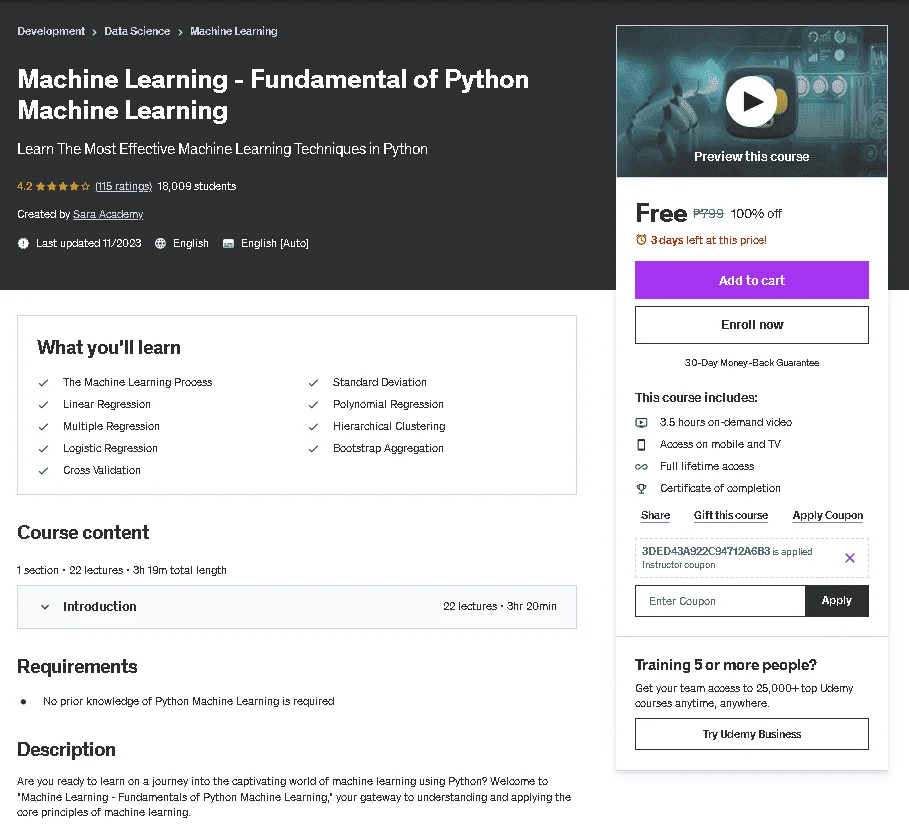909x831 pixels.
Task: Click the Full lifetime access text
Action: tap(707, 466)
